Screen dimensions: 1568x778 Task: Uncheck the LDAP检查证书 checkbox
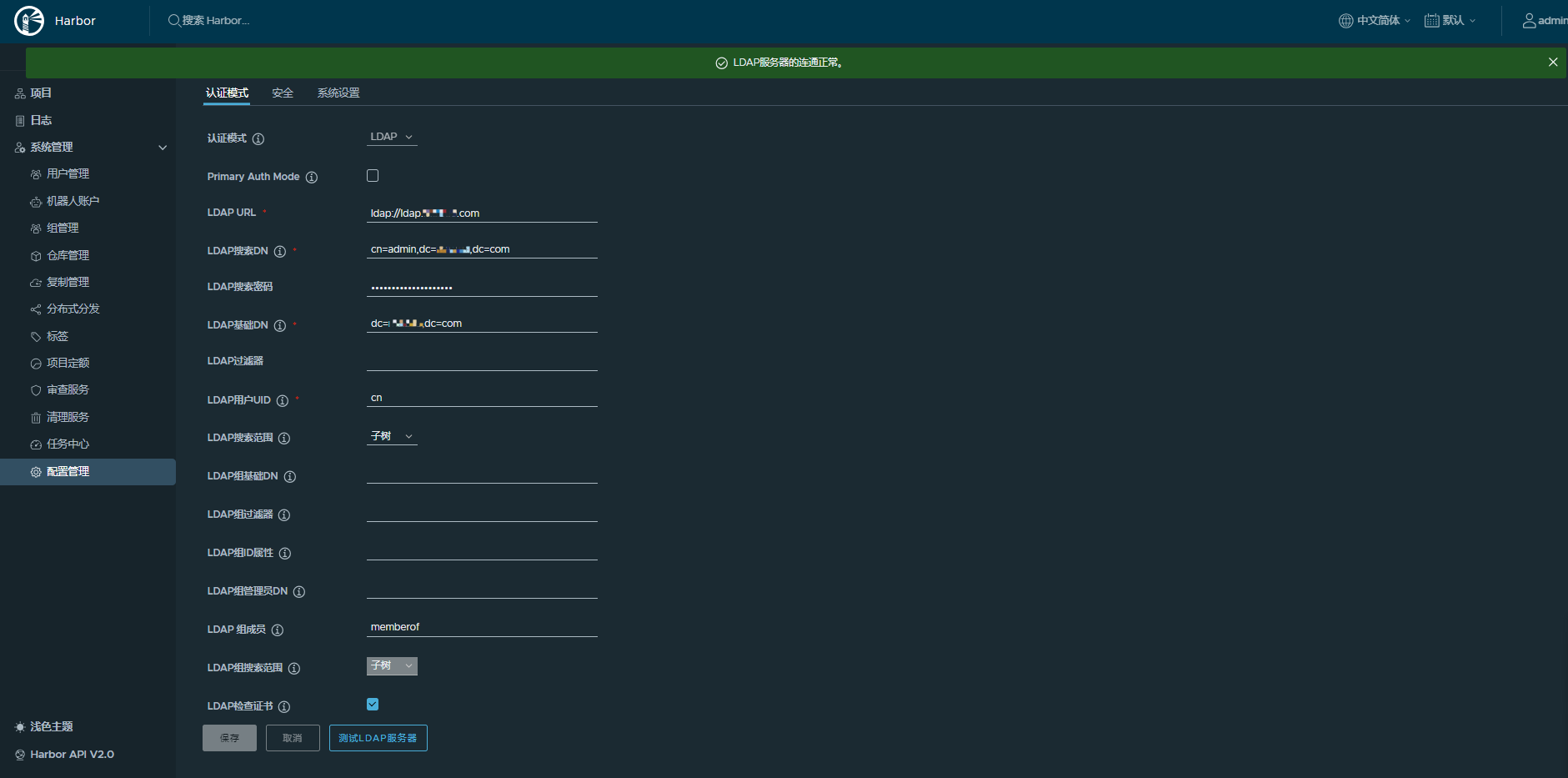pyautogui.click(x=373, y=705)
